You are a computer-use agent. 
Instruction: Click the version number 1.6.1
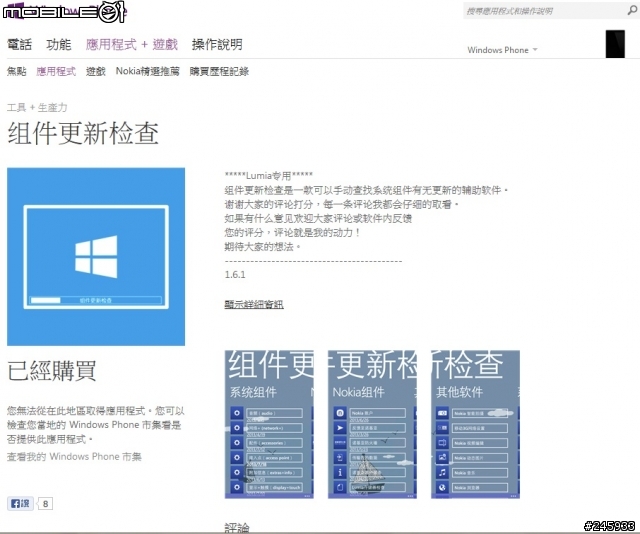pos(235,274)
